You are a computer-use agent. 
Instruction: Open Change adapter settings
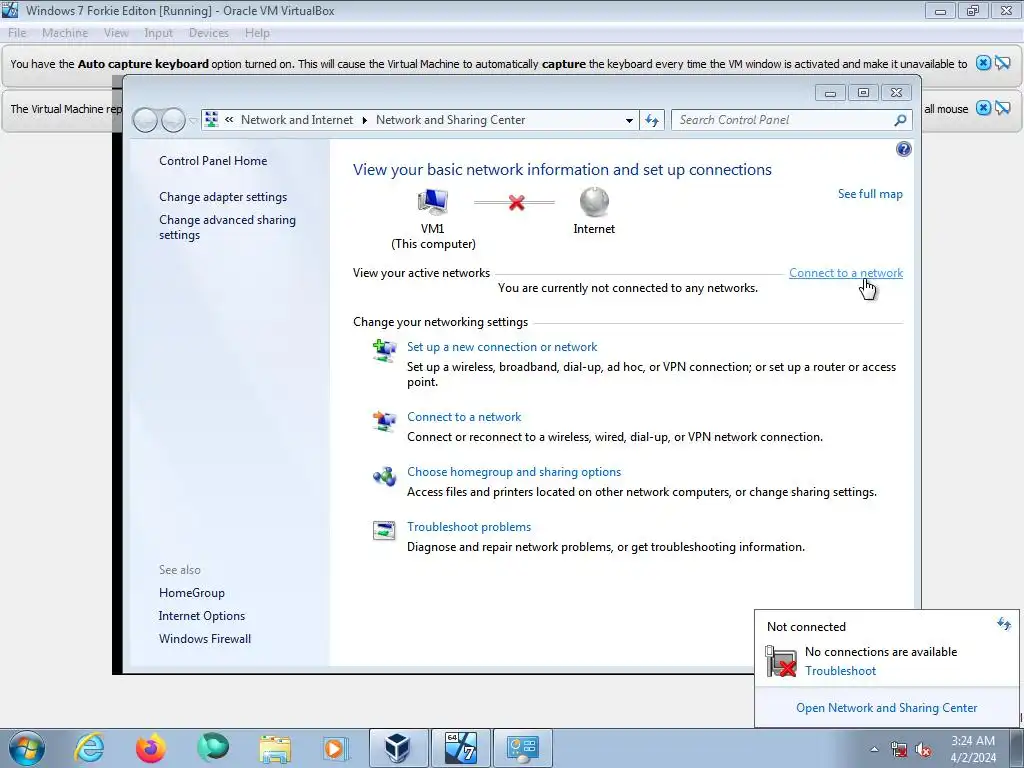coord(223,197)
